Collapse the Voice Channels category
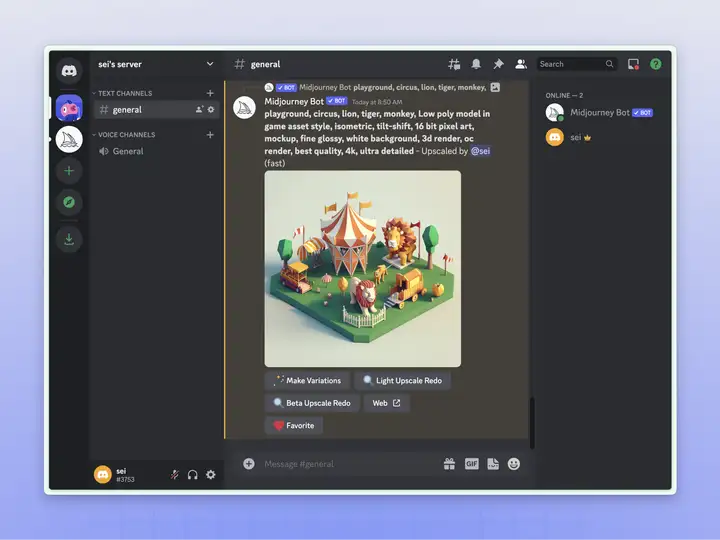720x540 pixels. (x=124, y=135)
